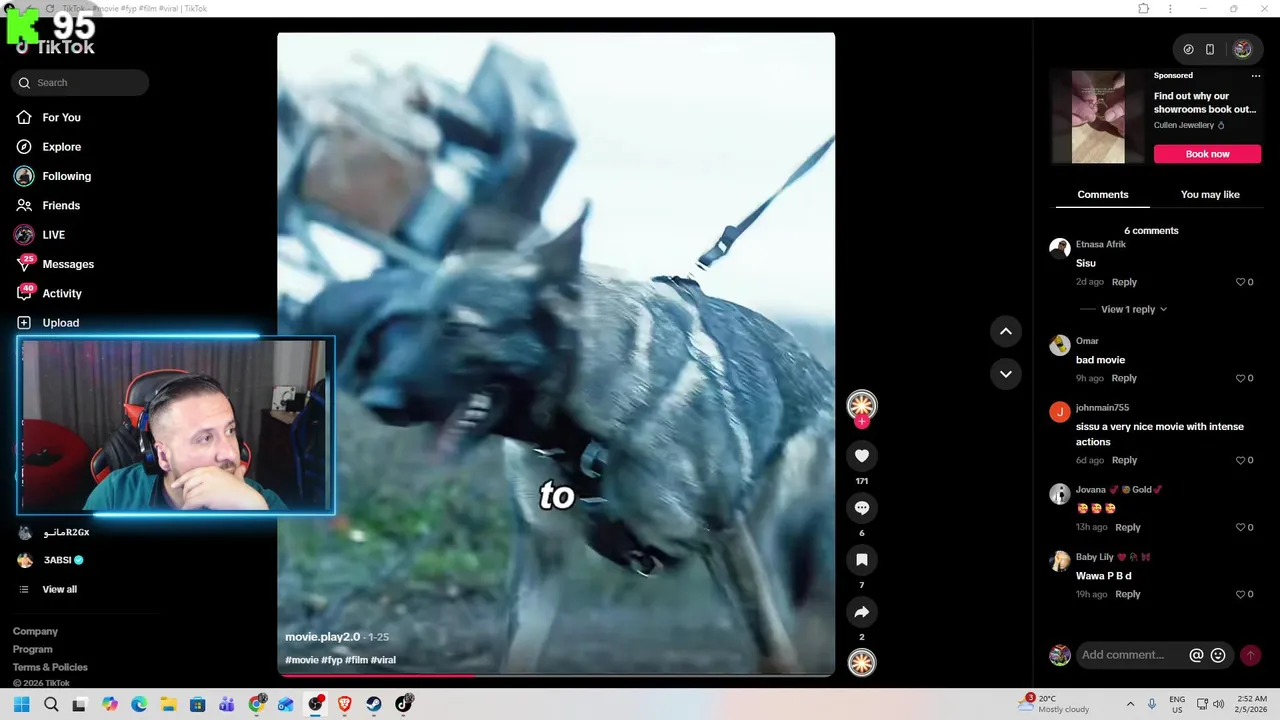Bookmark the video to favorites
The width and height of the screenshot is (1280, 720).
click(x=861, y=560)
